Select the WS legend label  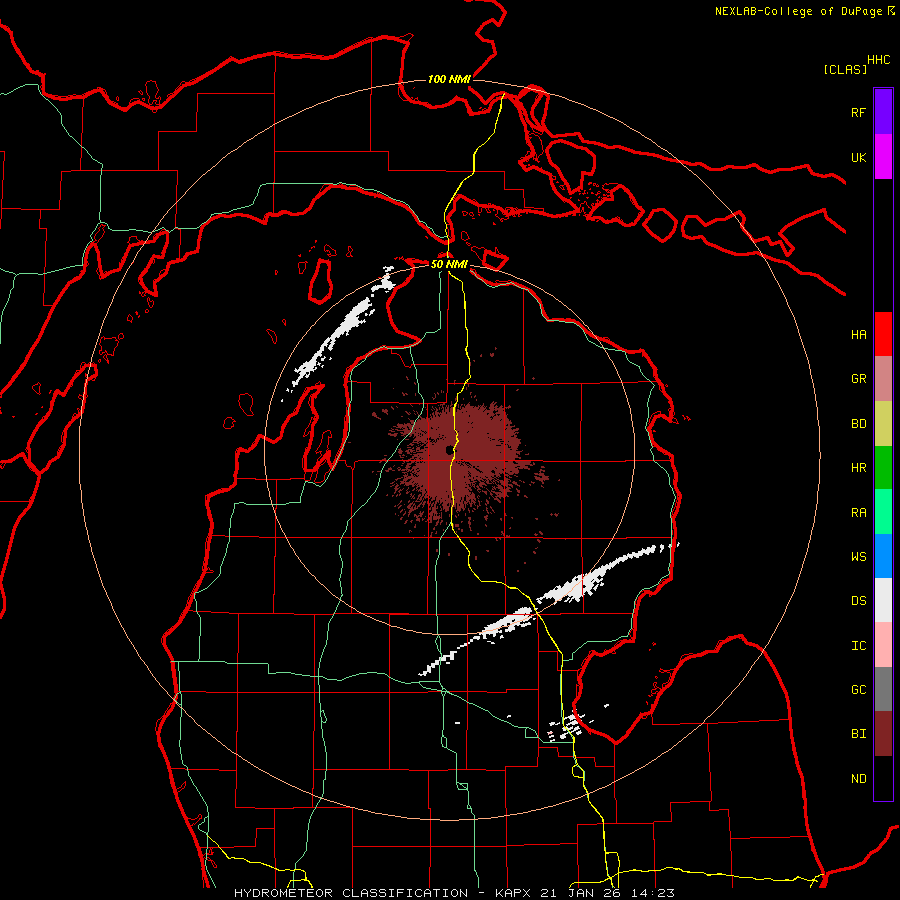[x=858, y=557]
